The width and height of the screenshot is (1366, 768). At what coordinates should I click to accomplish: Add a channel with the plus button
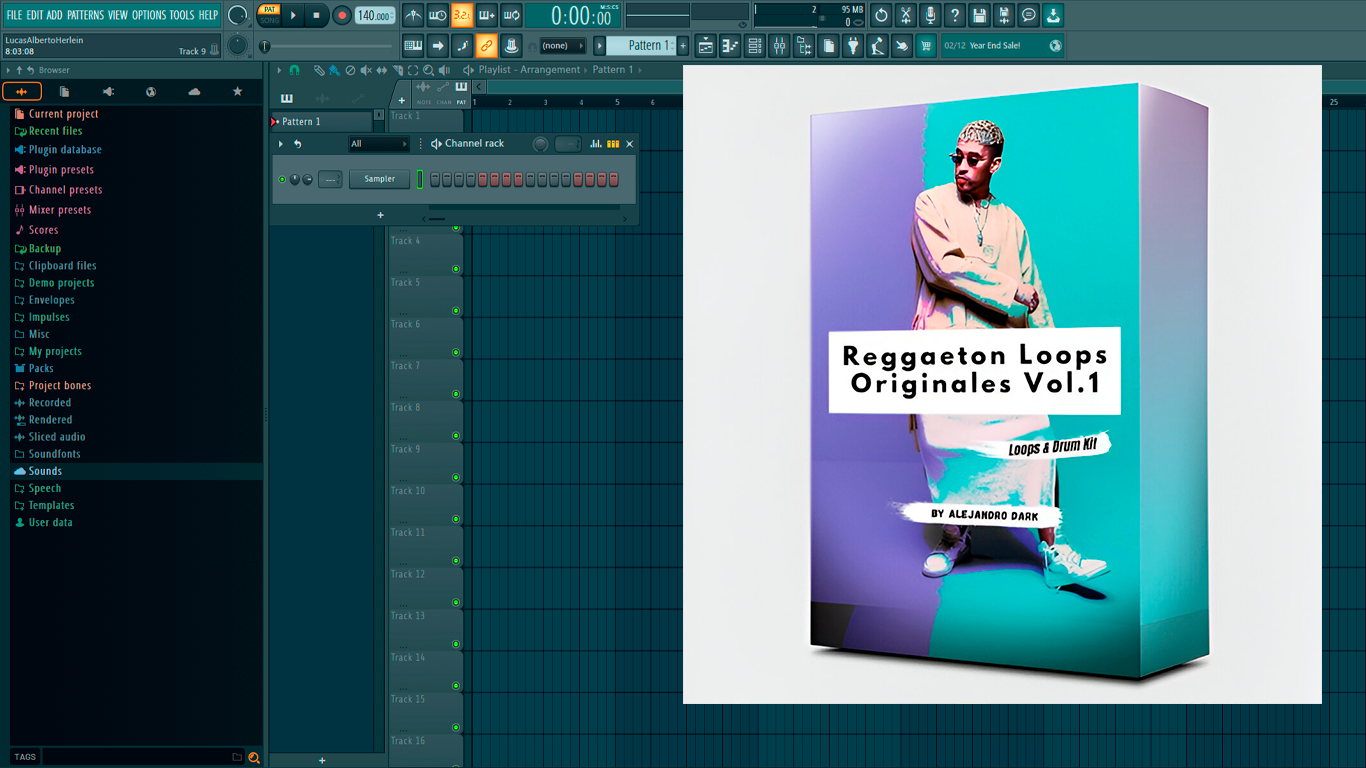pyautogui.click(x=380, y=215)
